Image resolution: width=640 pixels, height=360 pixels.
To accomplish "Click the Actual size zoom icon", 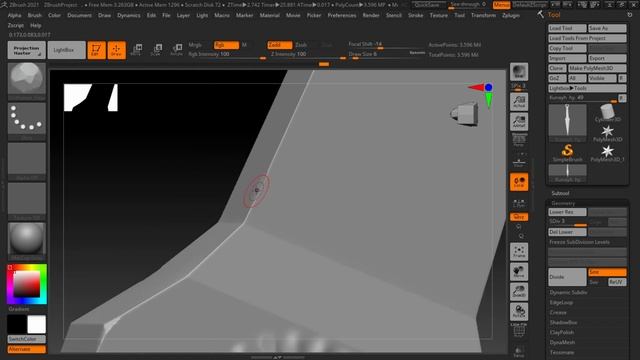I will pyautogui.click(x=519, y=102).
